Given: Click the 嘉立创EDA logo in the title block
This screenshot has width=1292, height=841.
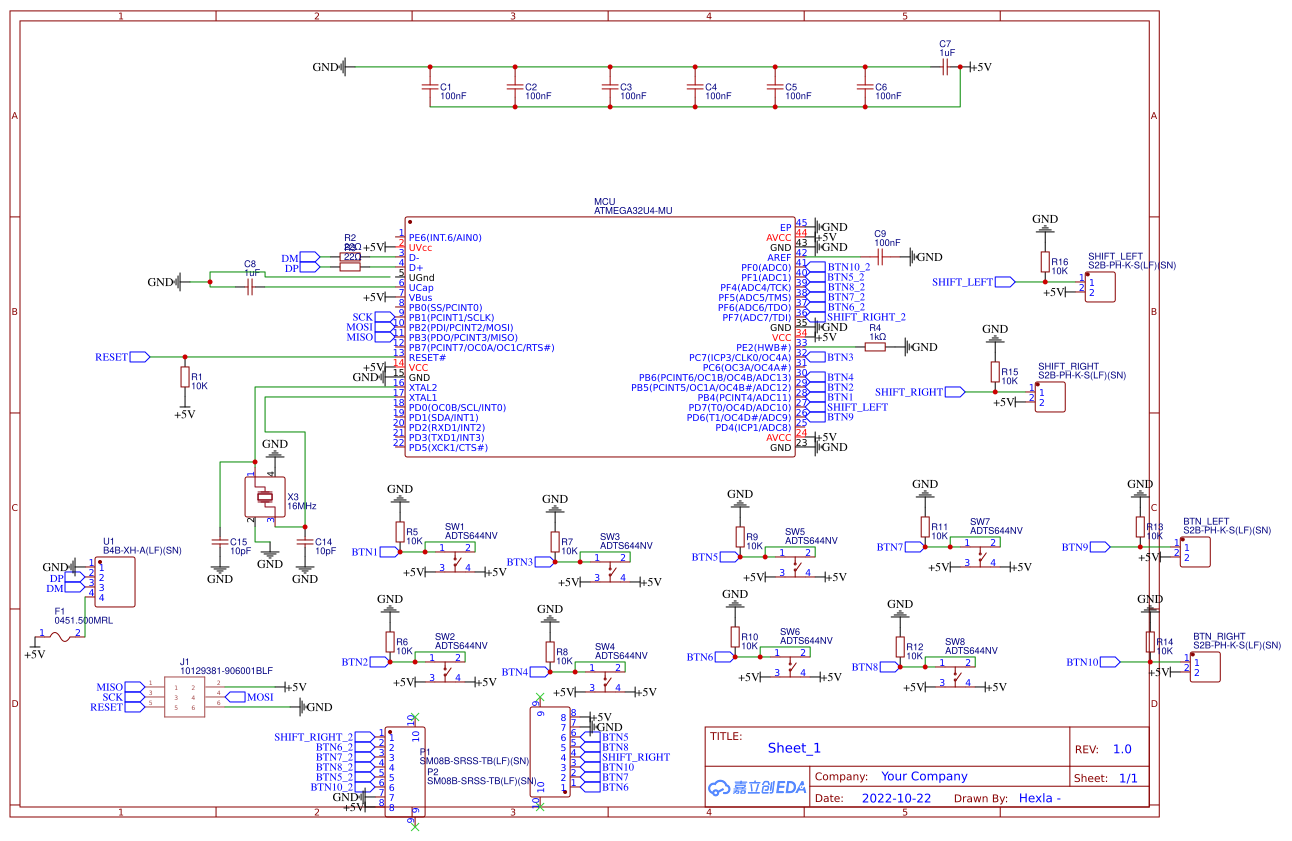Looking at the screenshot, I should [755, 788].
